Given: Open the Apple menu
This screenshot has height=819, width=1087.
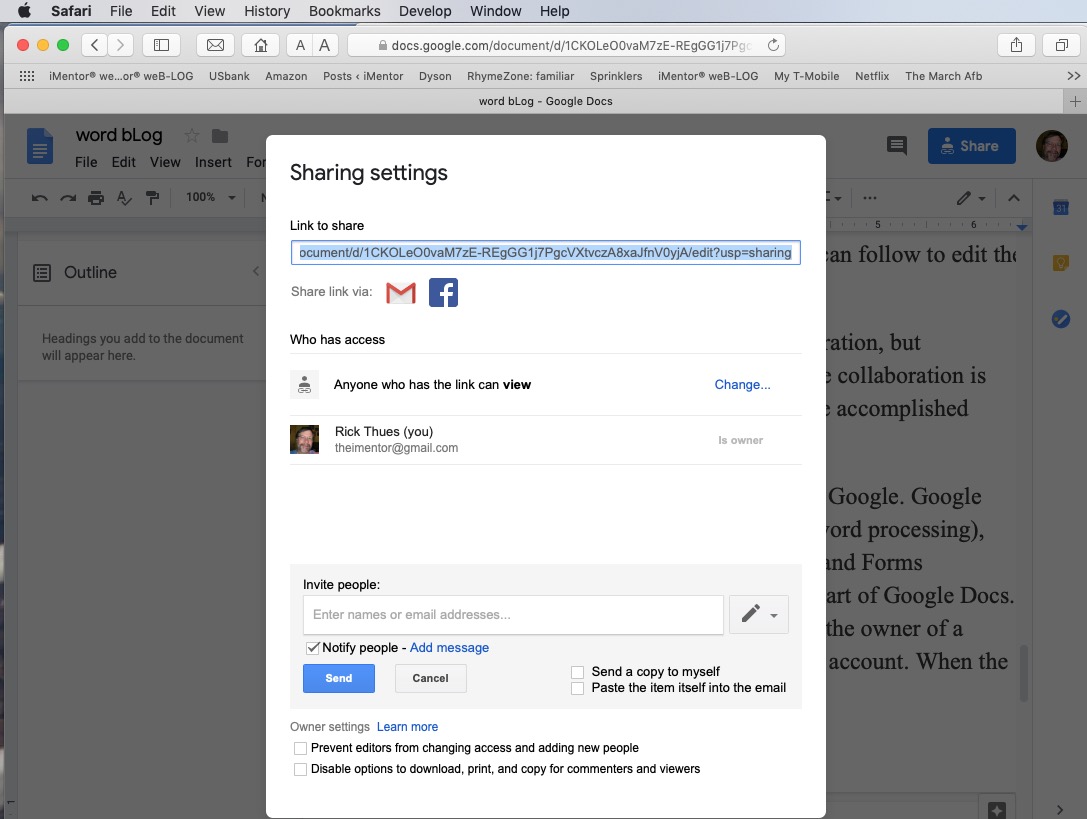Looking at the screenshot, I should (x=24, y=10).
